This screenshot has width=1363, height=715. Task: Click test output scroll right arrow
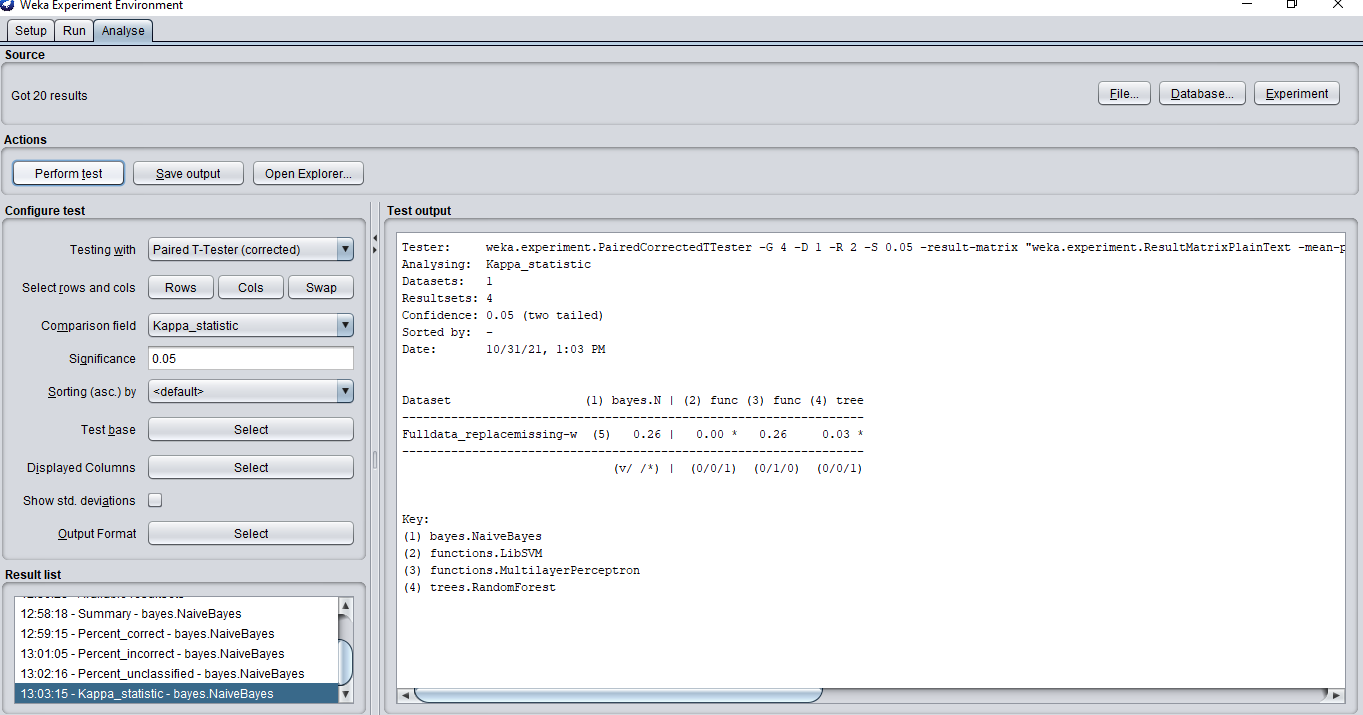pyautogui.click(x=1335, y=694)
